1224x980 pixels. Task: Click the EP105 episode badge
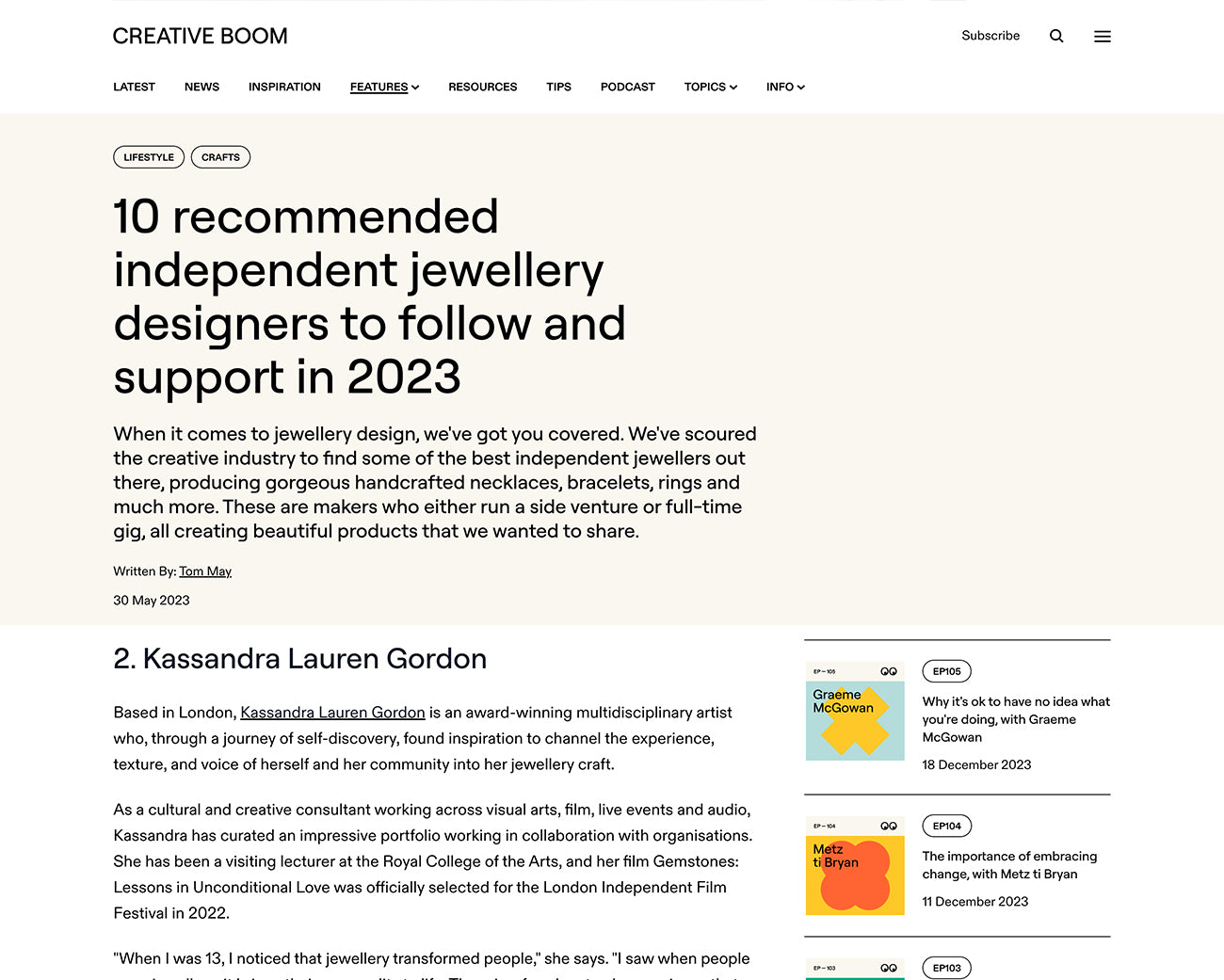tap(946, 671)
